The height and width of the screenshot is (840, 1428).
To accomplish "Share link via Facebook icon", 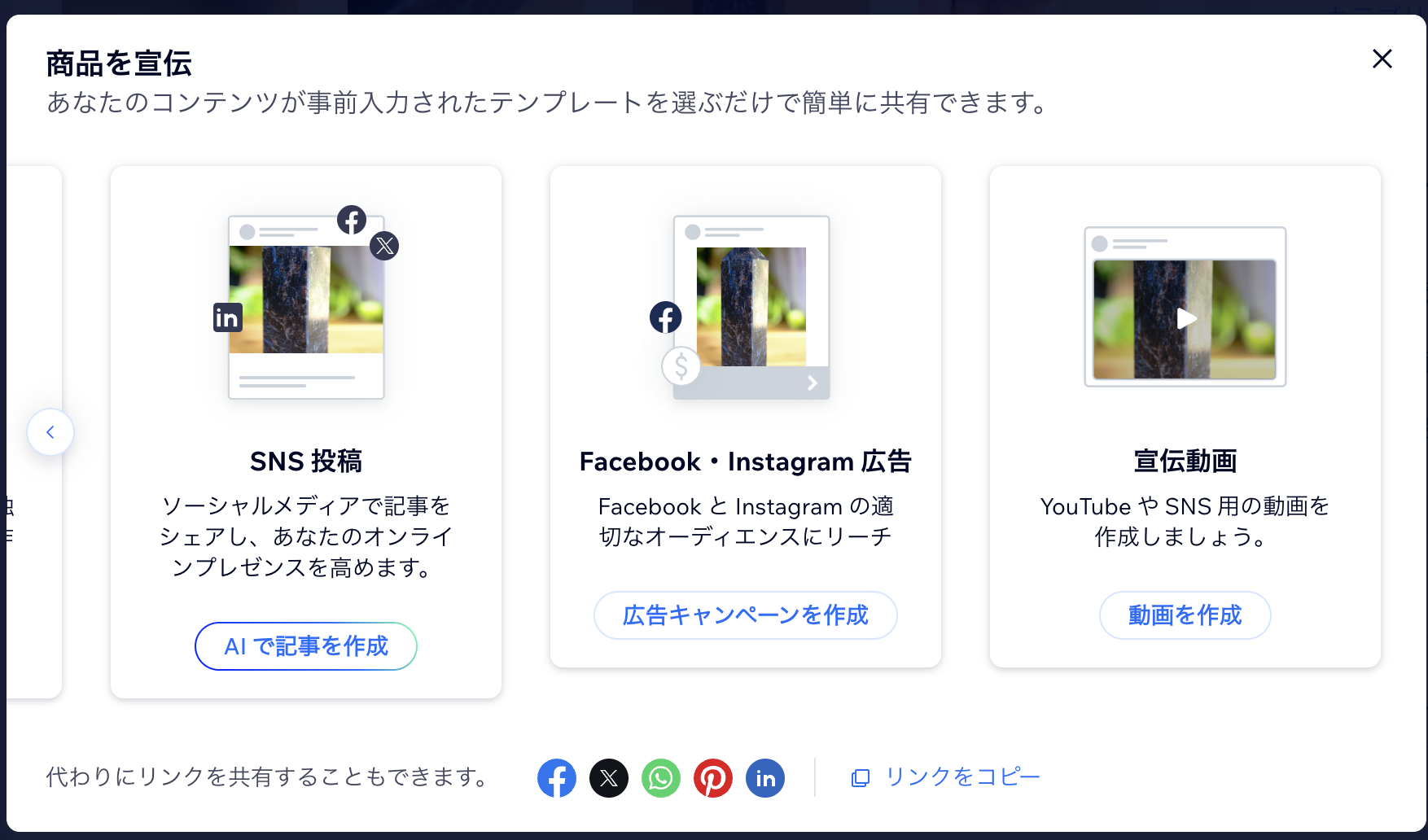I will [x=557, y=778].
